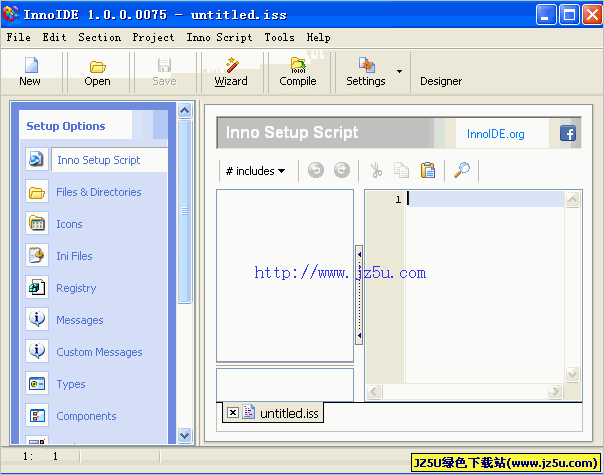Image resolution: width=604 pixels, height=475 pixels.
Task: Click the Registry sidebar icon
Action: [x=37, y=287]
